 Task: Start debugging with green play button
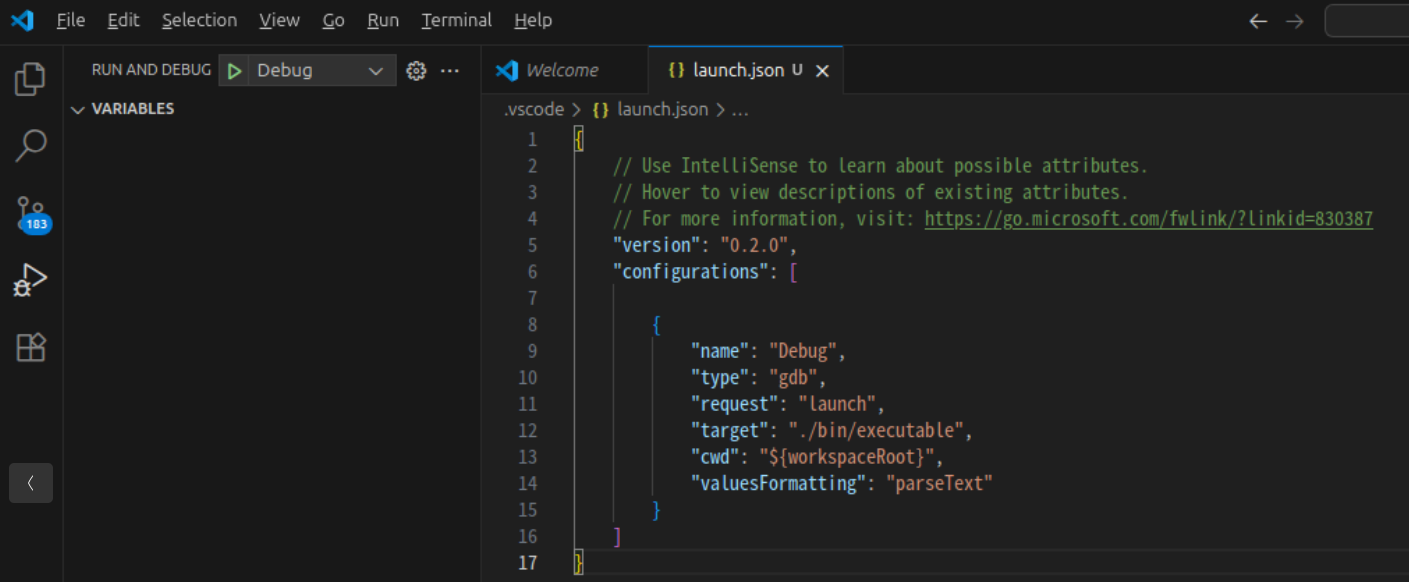234,71
